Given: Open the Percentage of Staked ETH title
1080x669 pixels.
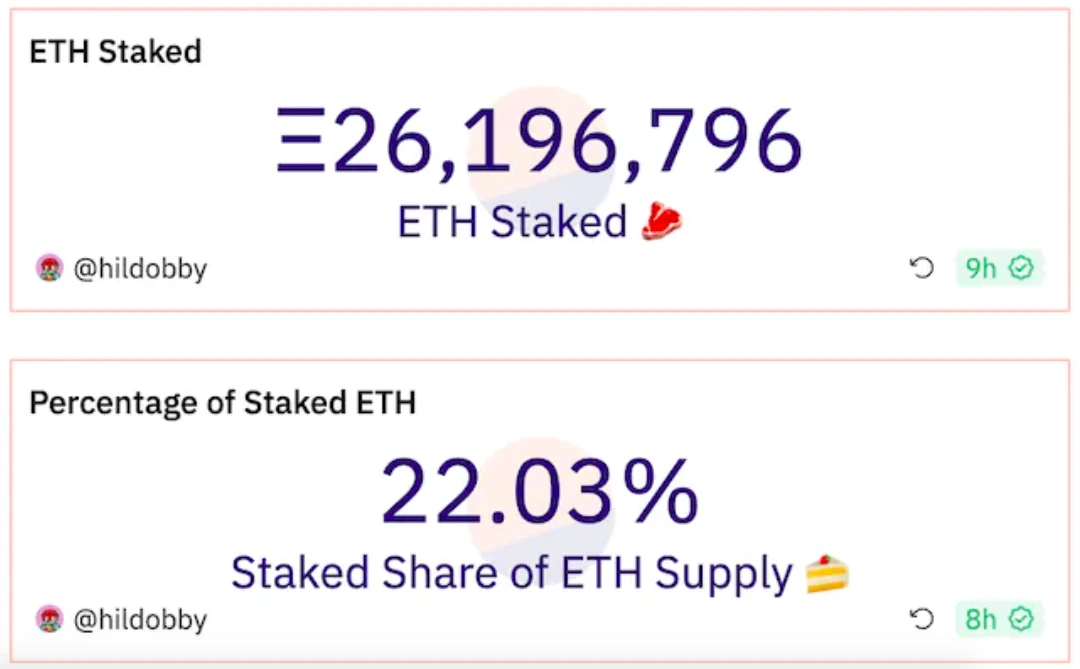Looking at the screenshot, I should pyautogui.click(x=222, y=403).
